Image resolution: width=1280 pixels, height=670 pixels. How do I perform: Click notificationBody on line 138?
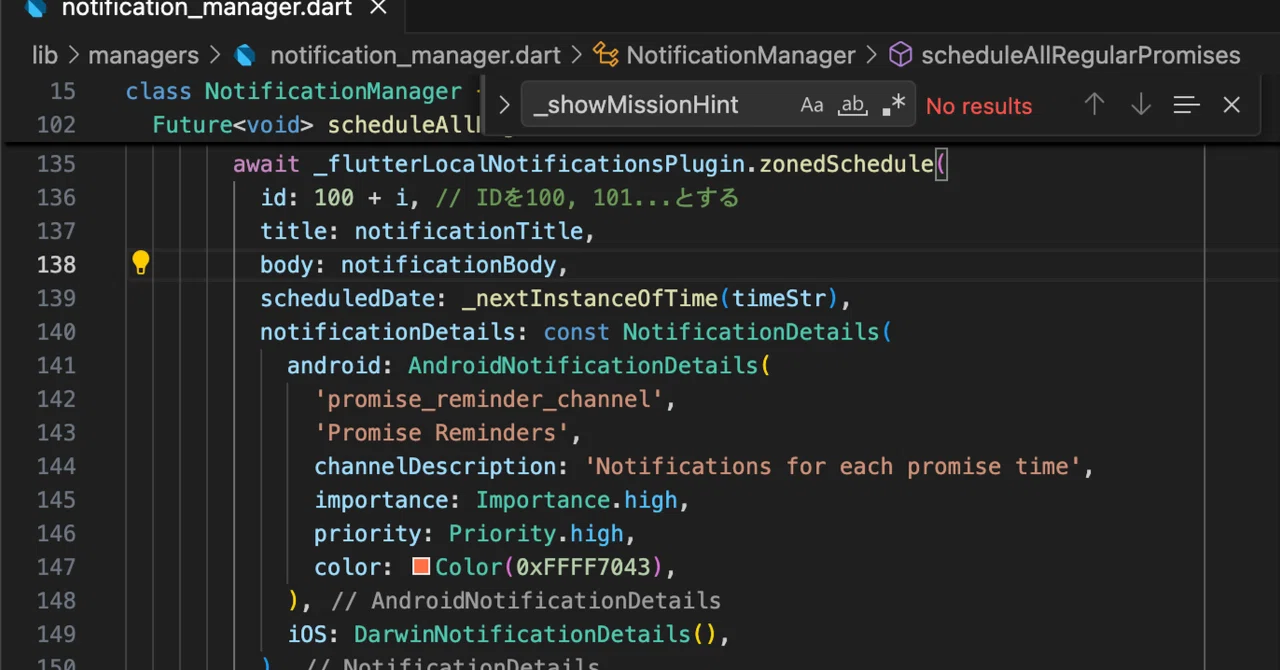pyautogui.click(x=448, y=265)
